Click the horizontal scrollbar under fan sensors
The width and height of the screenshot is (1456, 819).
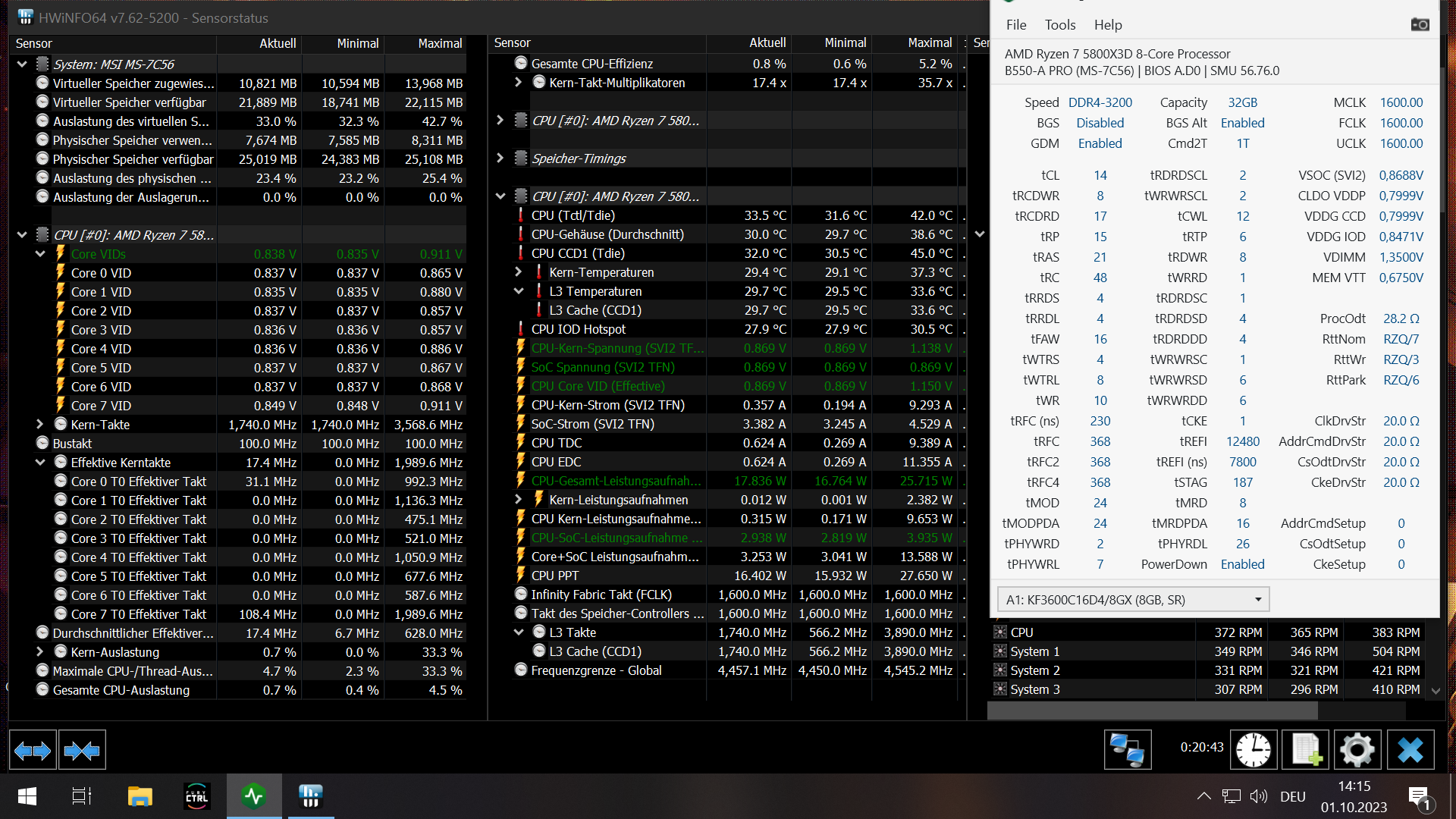pos(1153,711)
